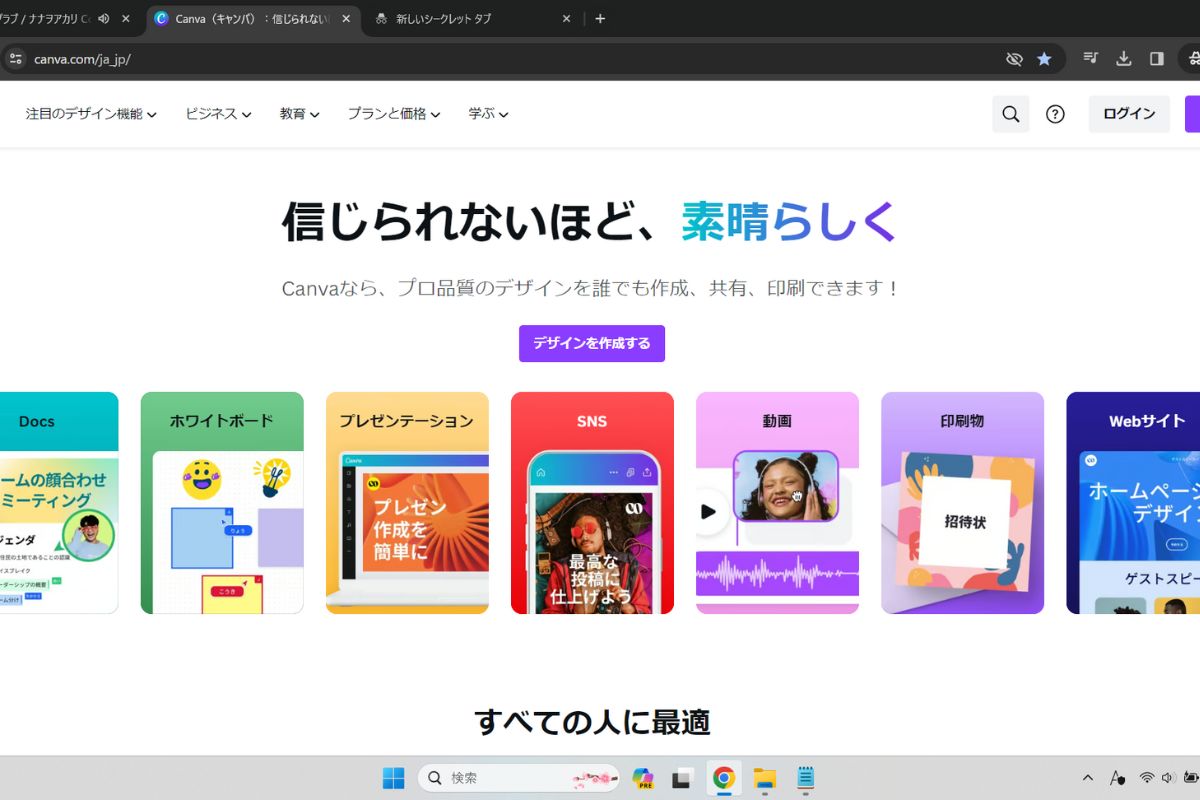The width and height of the screenshot is (1200, 800).
Task: Close the ナナヲアカリ tab
Action: coord(126,18)
